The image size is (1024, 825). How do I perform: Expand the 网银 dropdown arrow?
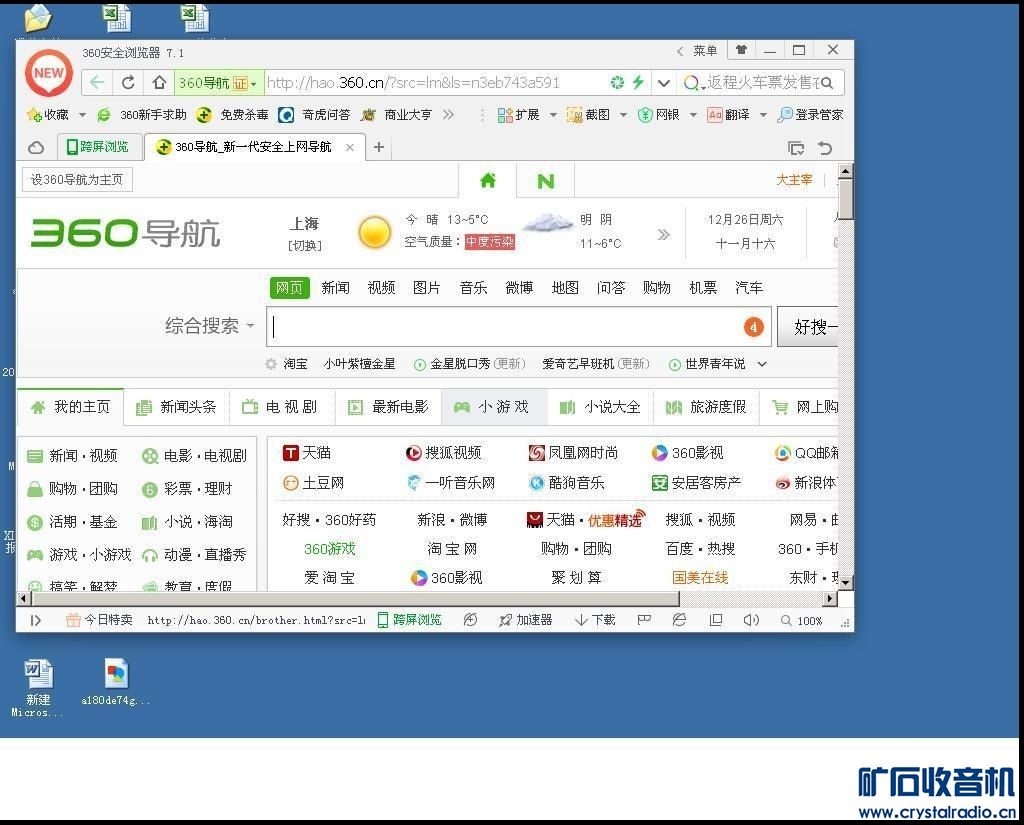(x=693, y=115)
